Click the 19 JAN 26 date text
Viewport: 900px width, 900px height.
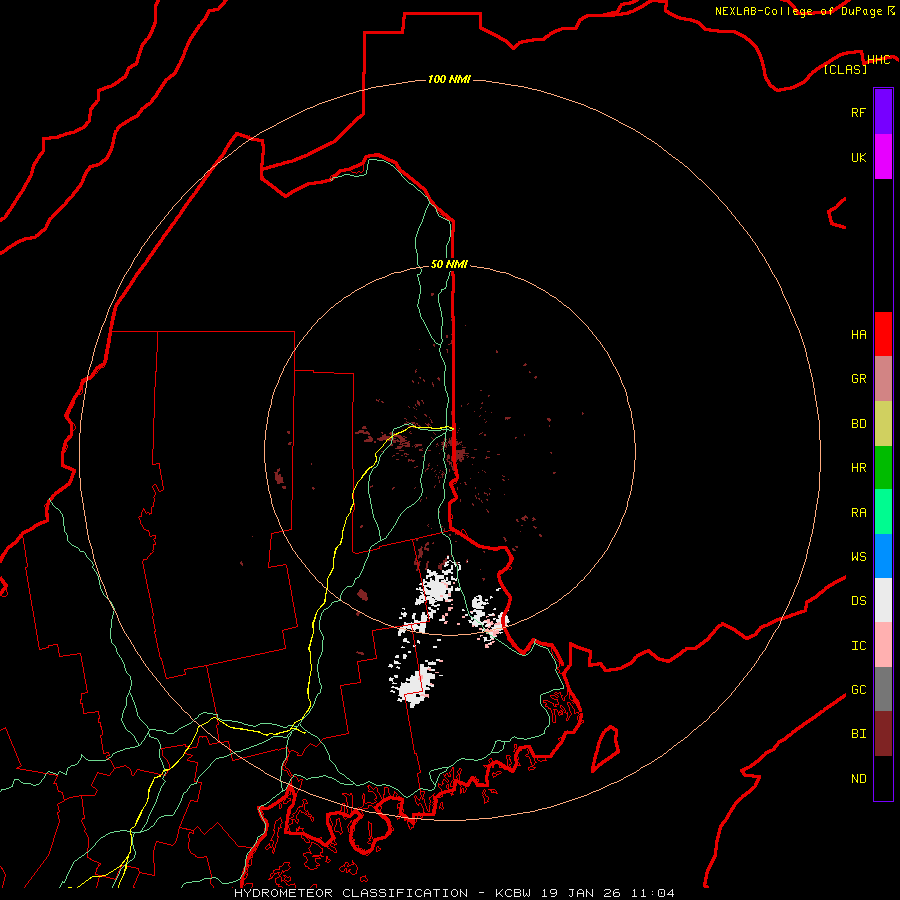coord(581,893)
